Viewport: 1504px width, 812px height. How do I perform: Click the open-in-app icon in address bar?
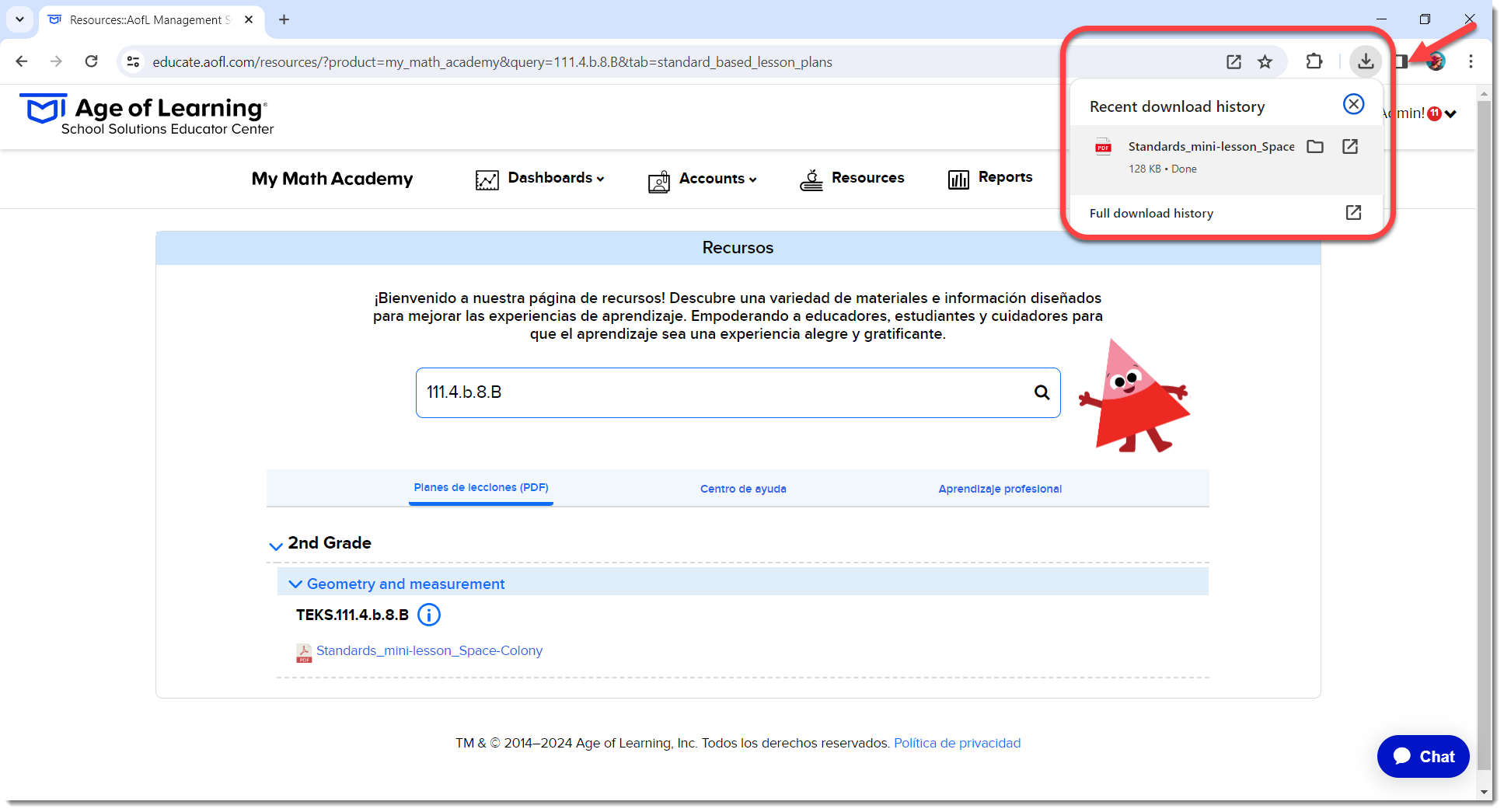[1234, 61]
